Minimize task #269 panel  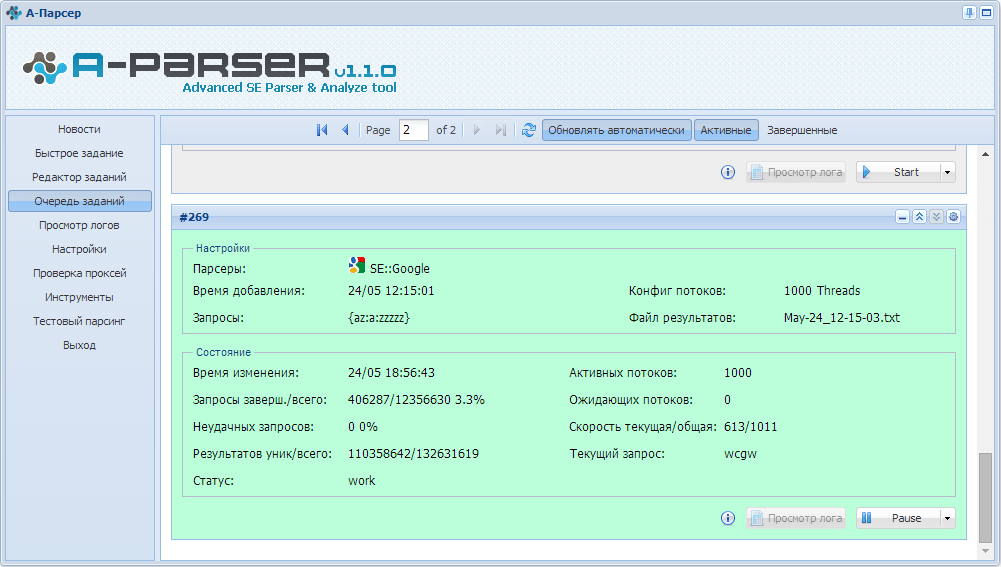point(902,217)
